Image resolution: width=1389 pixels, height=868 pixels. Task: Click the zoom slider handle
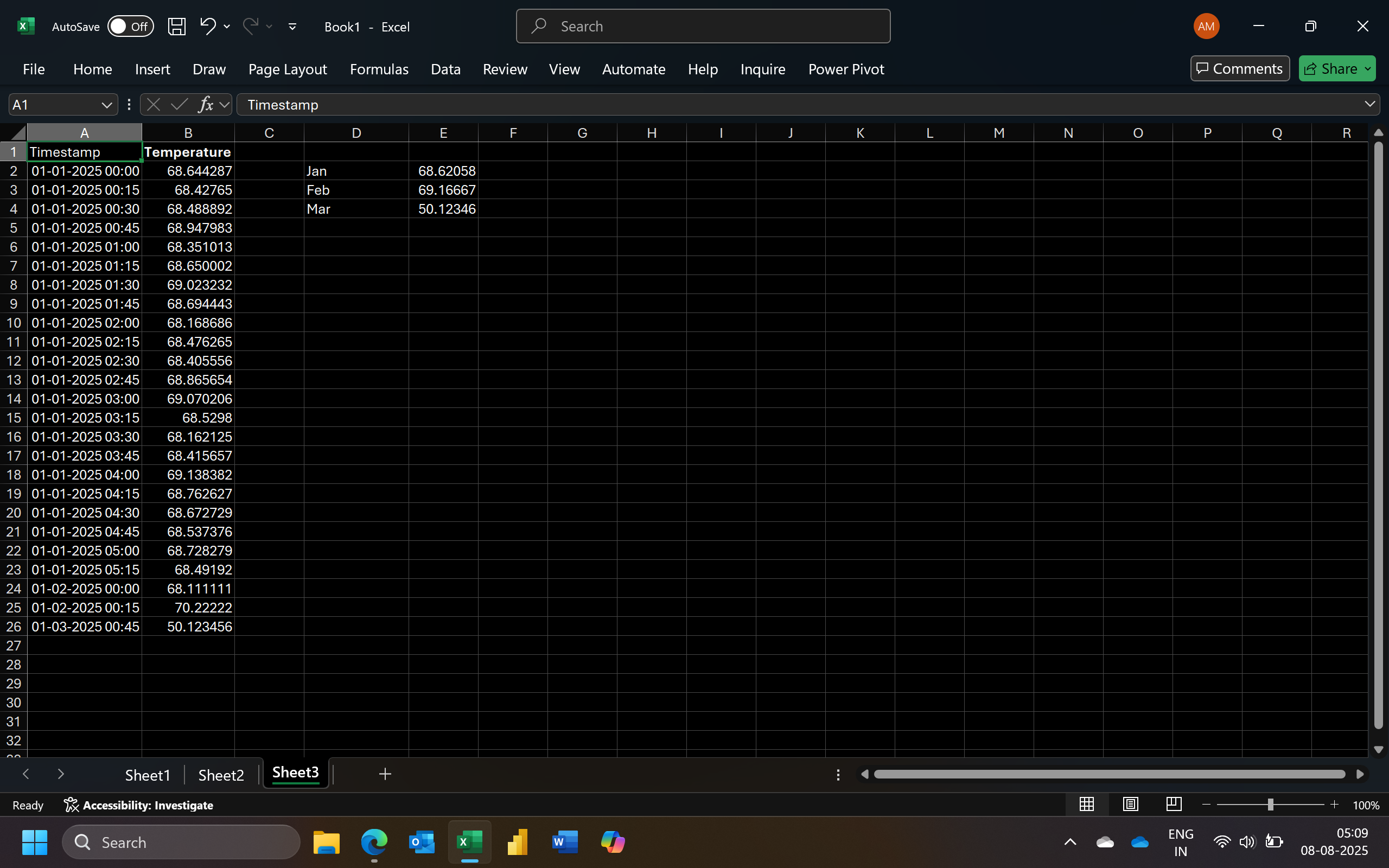[x=1270, y=805]
